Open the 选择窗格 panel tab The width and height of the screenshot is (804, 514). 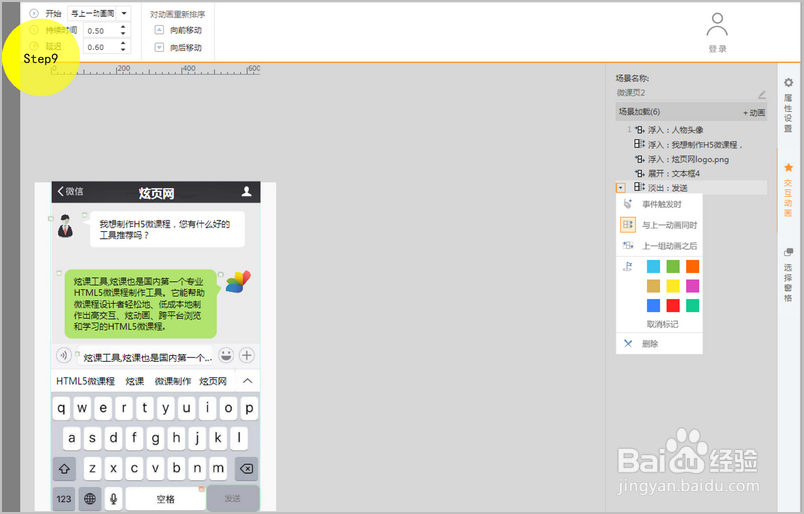(x=788, y=252)
